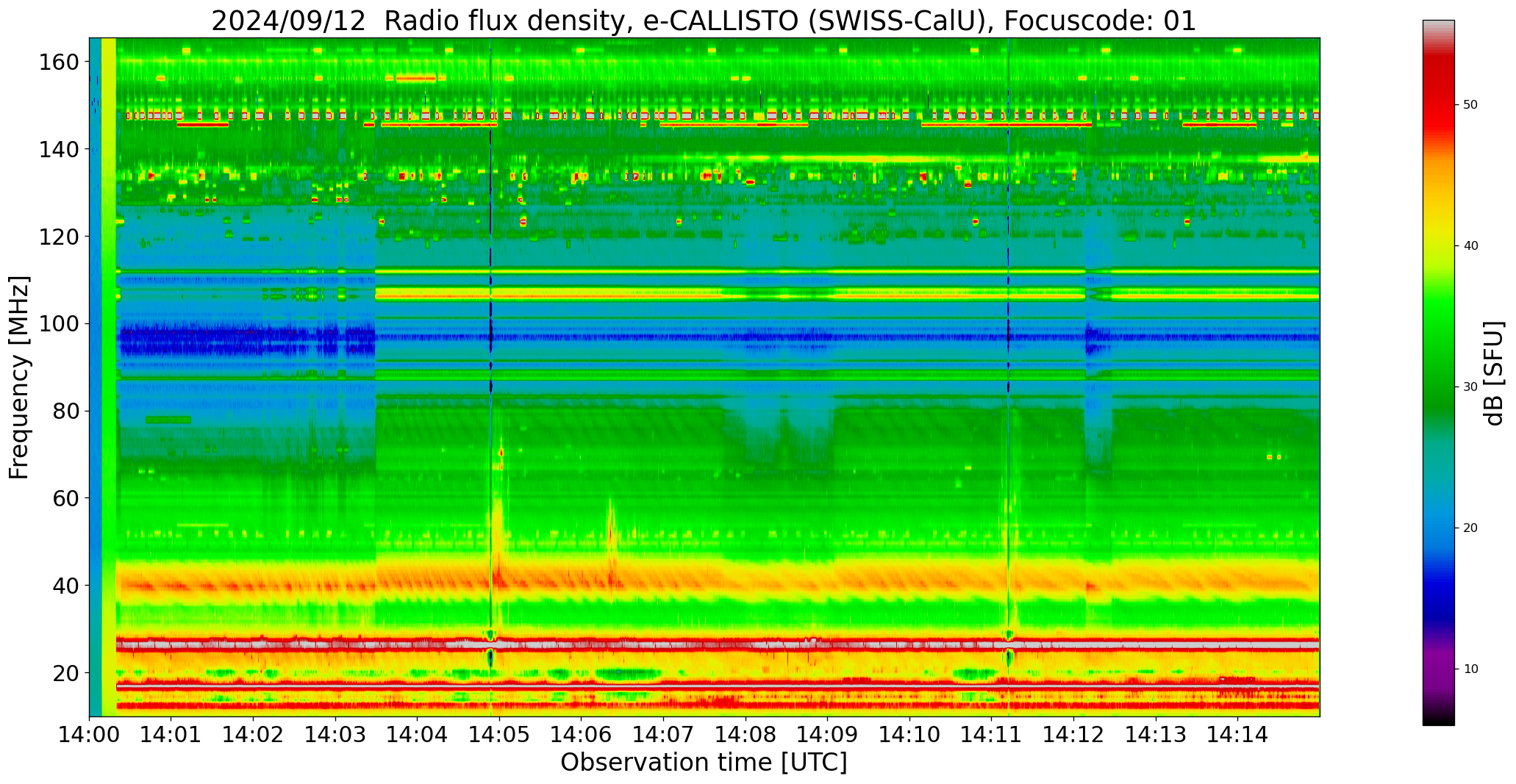This screenshot has height=784, width=1516.
Task: Click the 14:12 time tick label
Action: (x=1073, y=733)
